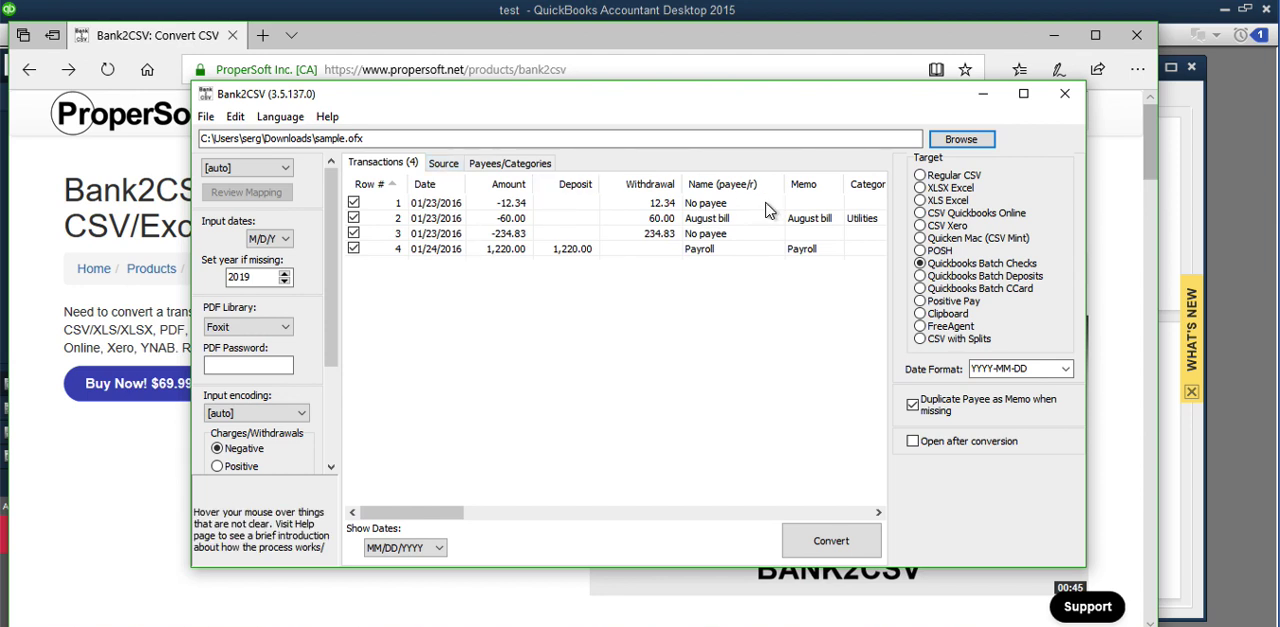Viewport: 1280px width, 627px height.
Task: Click the transactions grid scroll right arrow
Action: click(x=878, y=512)
